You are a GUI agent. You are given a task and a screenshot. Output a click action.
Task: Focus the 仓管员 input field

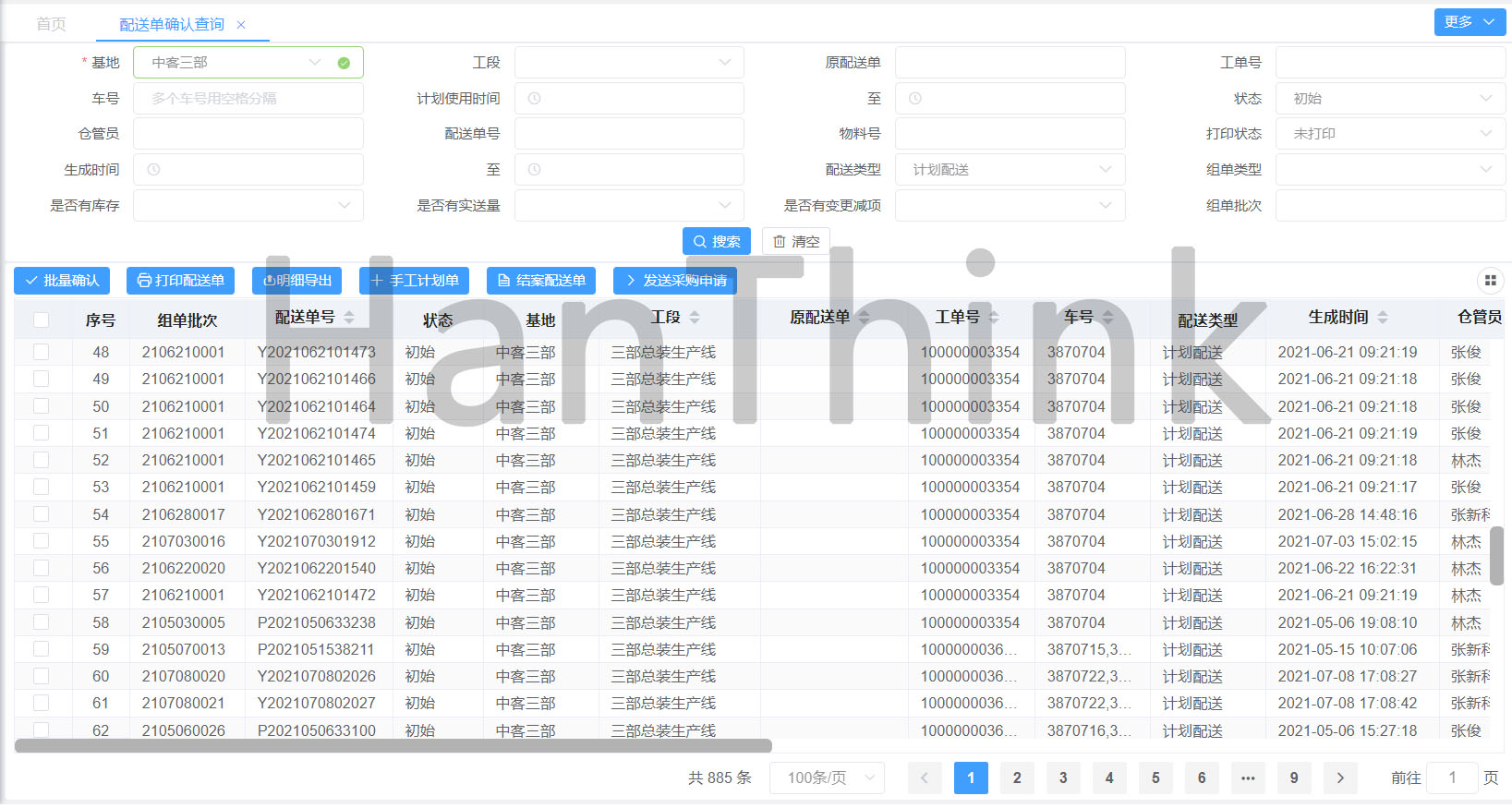pyautogui.click(x=248, y=134)
